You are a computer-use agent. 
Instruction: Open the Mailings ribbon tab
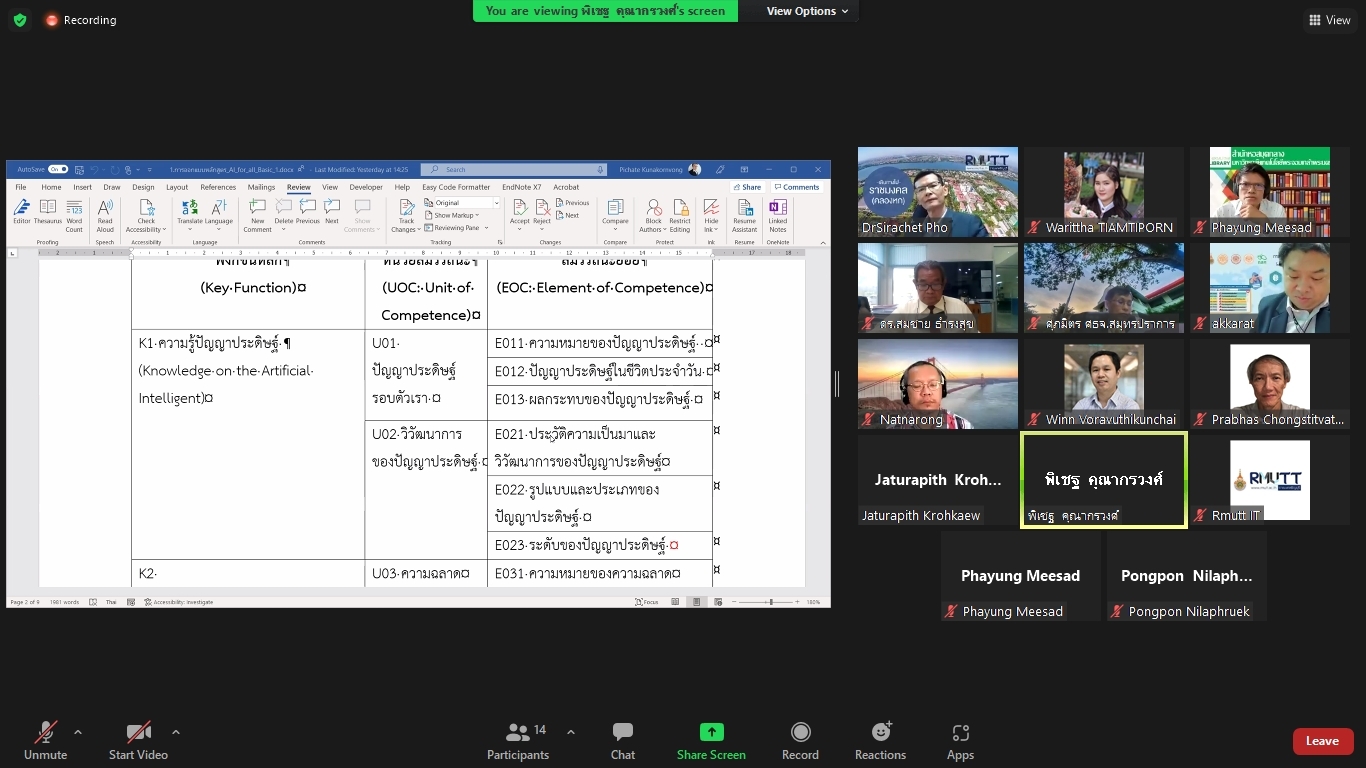261,187
